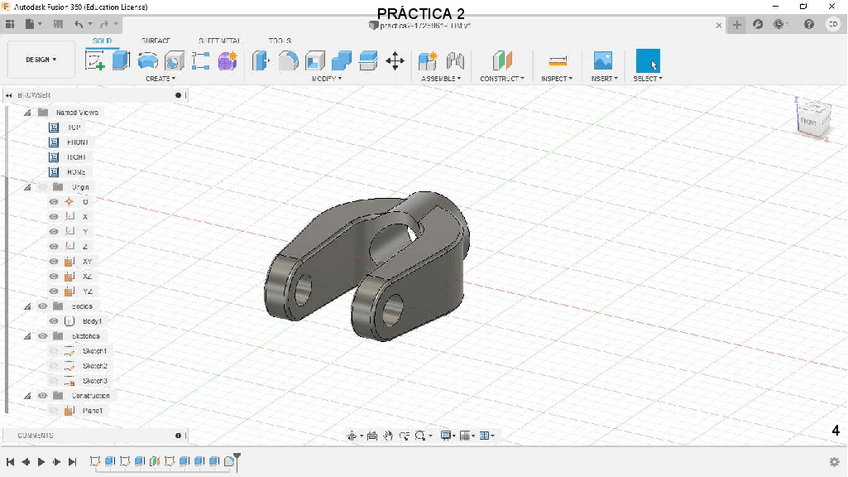Image resolution: width=848 pixels, height=477 pixels.
Task: Open the DESIGN workspace dropdown
Action: tap(41, 60)
